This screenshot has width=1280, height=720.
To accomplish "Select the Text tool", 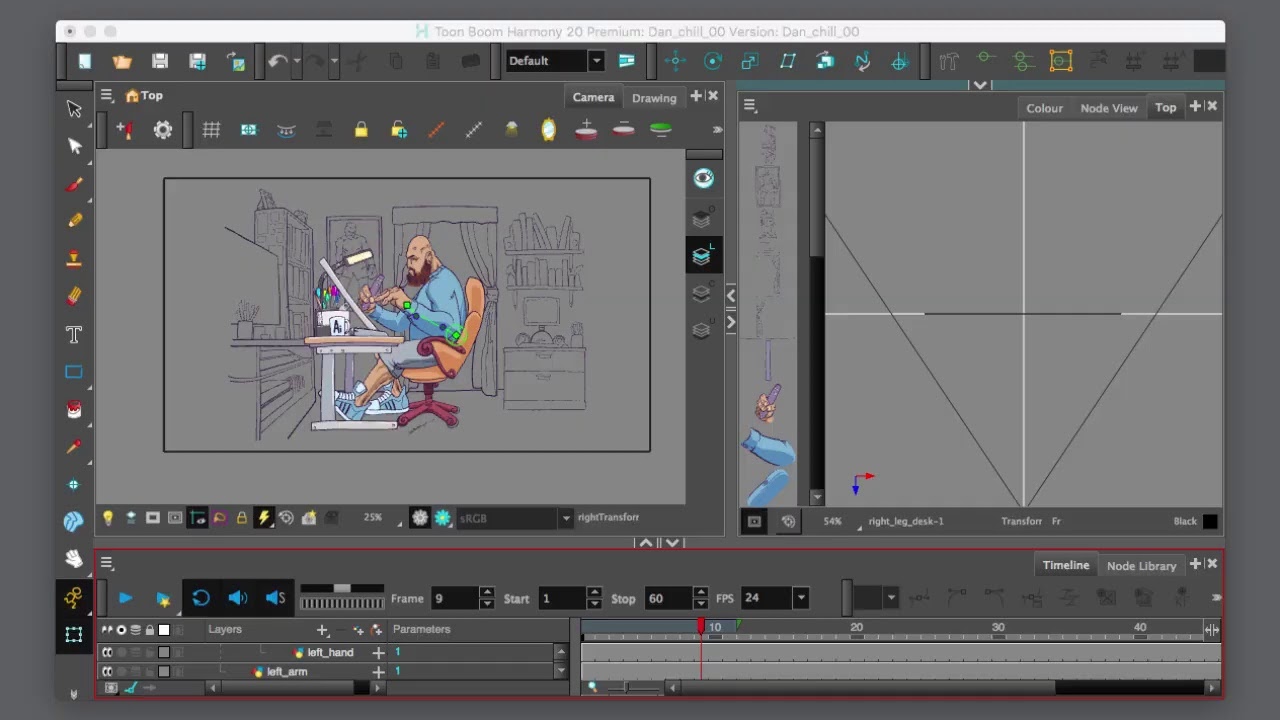I will (x=74, y=334).
